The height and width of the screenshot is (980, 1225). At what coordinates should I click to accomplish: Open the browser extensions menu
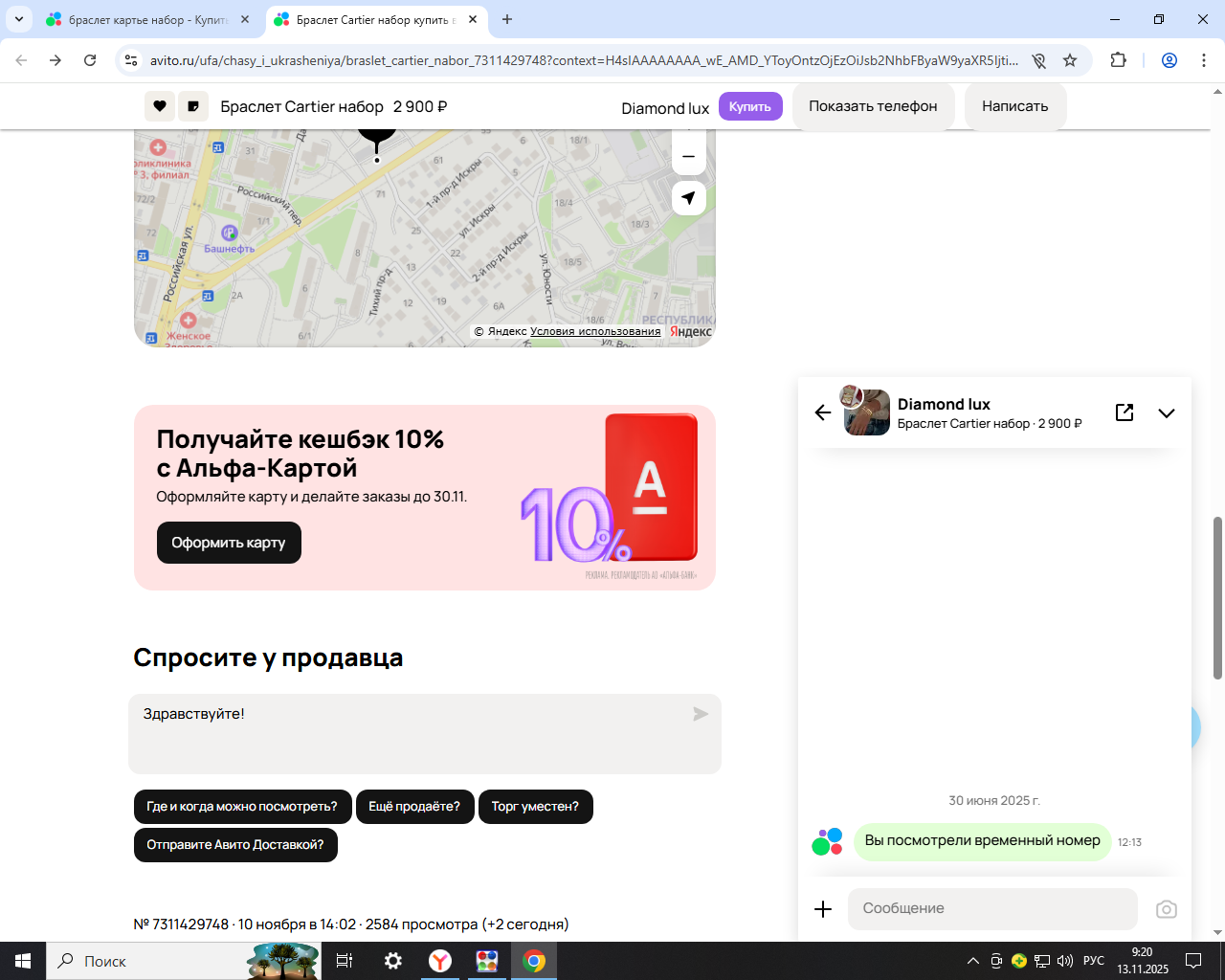1118,60
